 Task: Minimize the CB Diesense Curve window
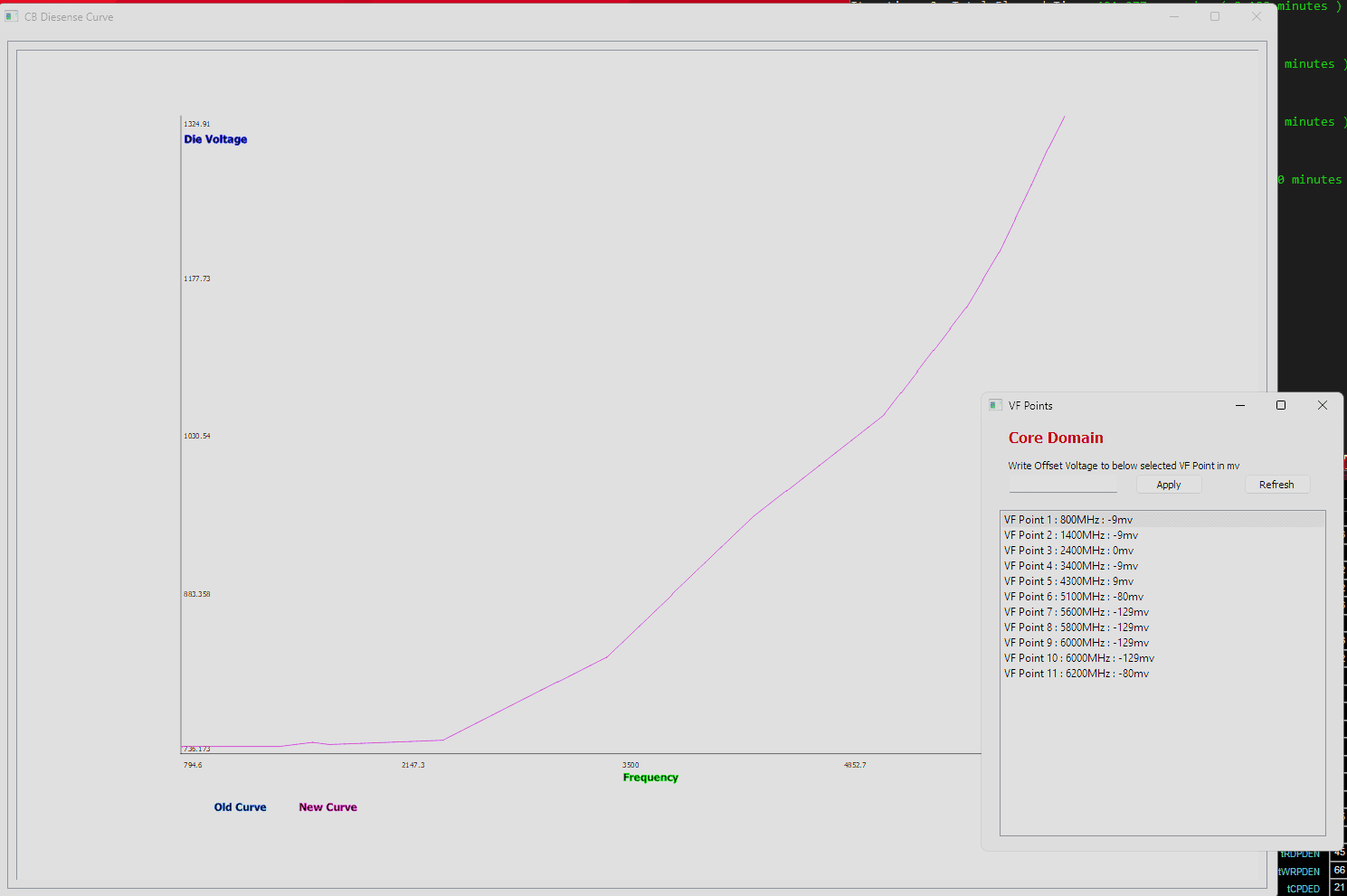[x=1174, y=16]
